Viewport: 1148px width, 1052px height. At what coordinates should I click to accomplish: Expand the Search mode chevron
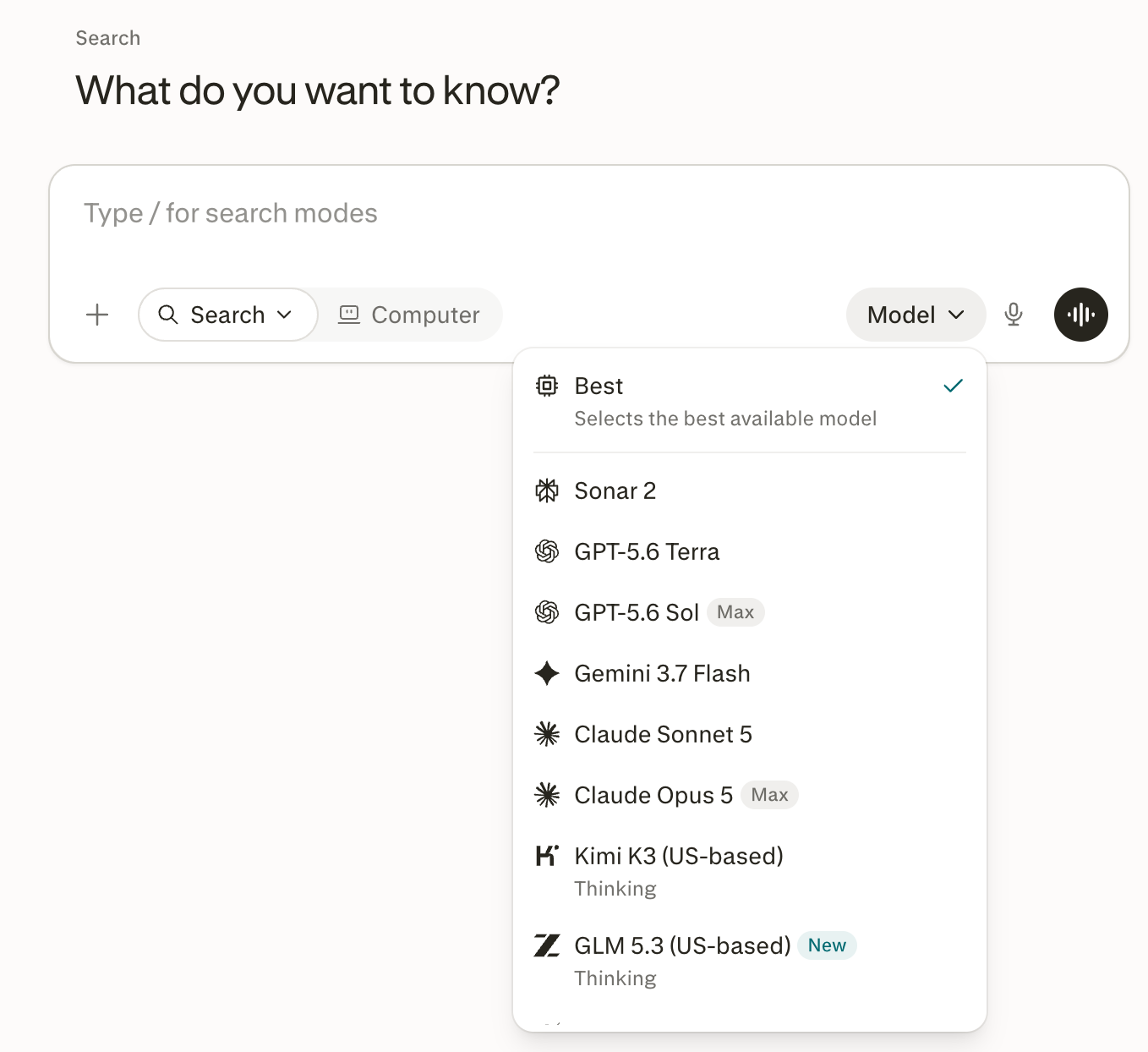point(285,315)
